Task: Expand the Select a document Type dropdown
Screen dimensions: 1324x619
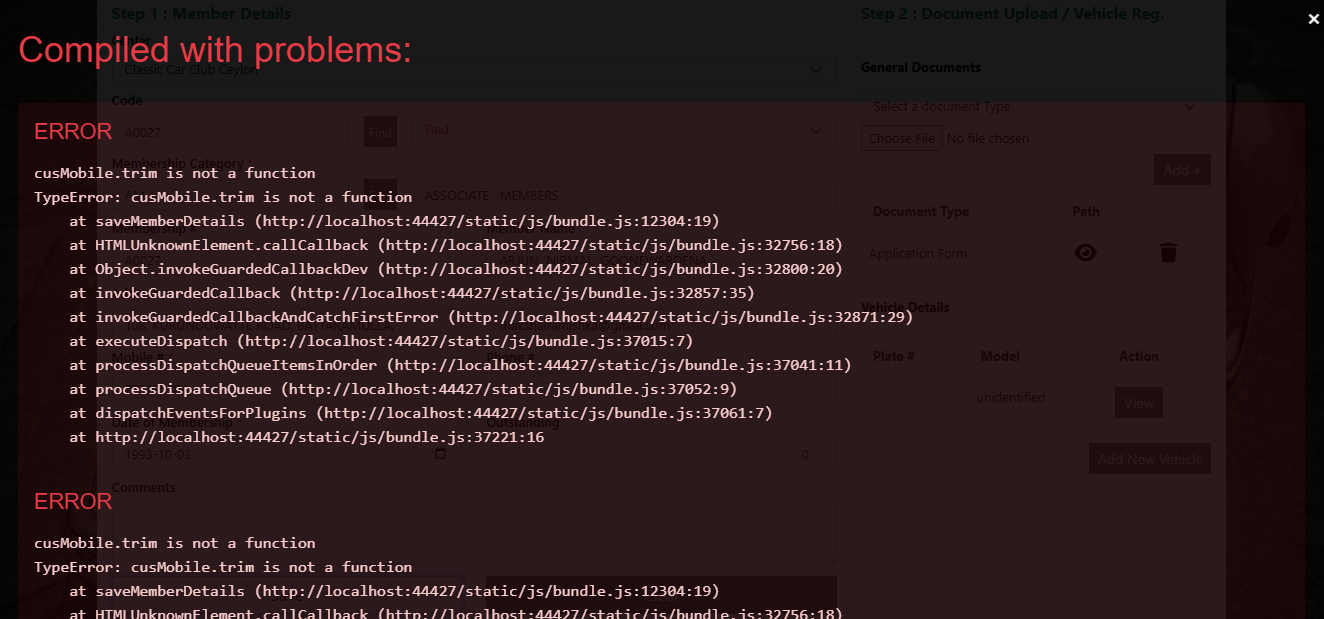Action: (x=1190, y=107)
